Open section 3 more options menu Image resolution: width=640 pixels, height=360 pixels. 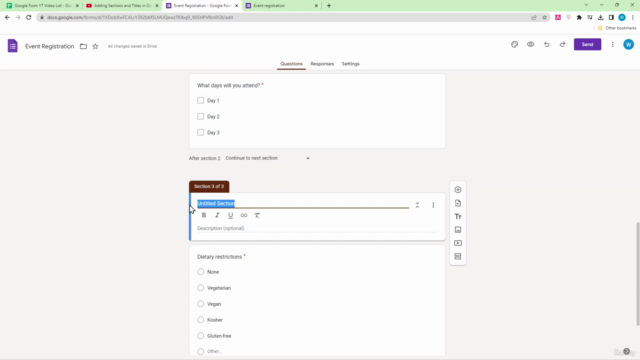click(x=433, y=205)
